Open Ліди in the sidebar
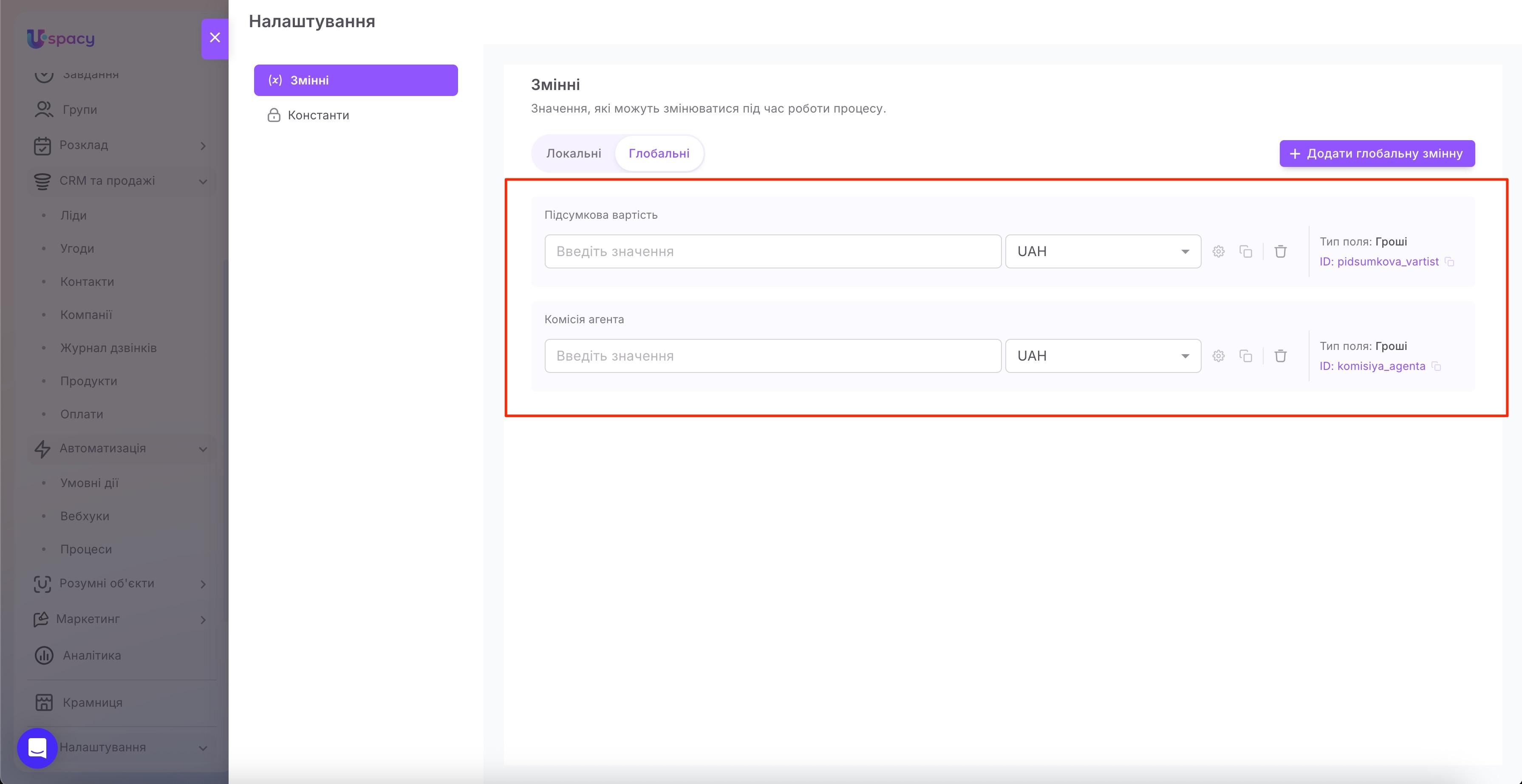This screenshot has width=1522, height=784. coord(73,215)
